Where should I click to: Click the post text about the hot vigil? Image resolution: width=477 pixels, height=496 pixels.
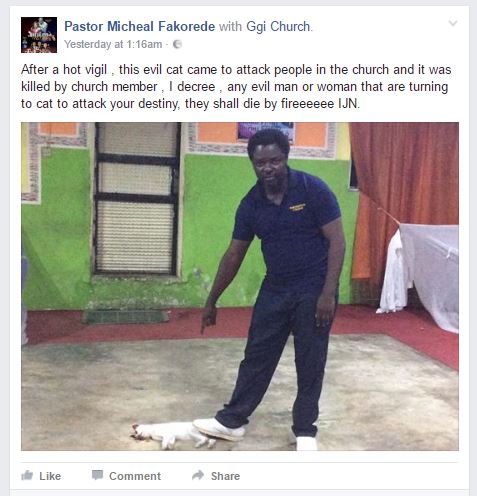click(236, 87)
